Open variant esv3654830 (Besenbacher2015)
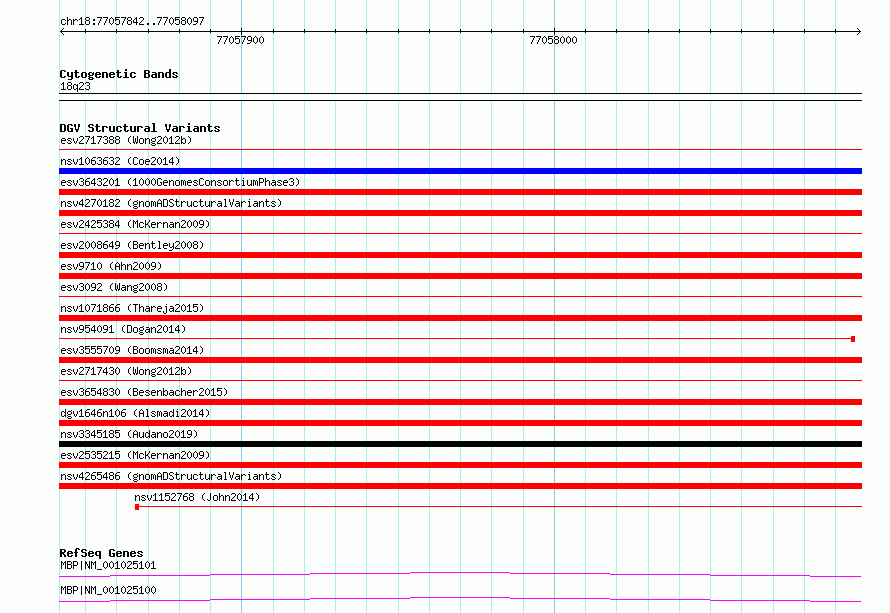This screenshot has height=613, width=890. [144, 392]
